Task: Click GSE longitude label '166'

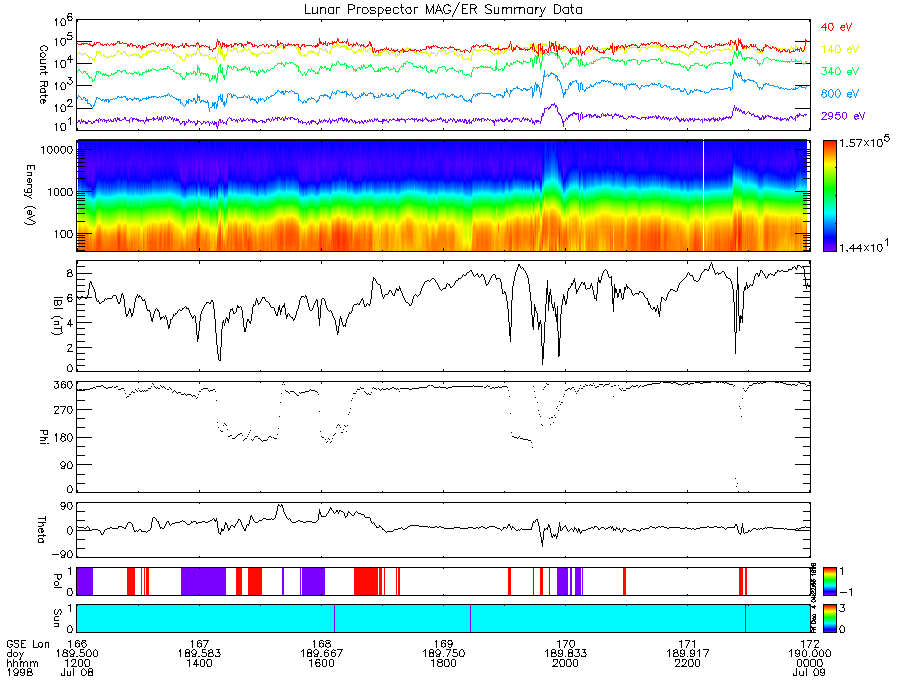Action: pyautogui.click(x=77, y=644)
